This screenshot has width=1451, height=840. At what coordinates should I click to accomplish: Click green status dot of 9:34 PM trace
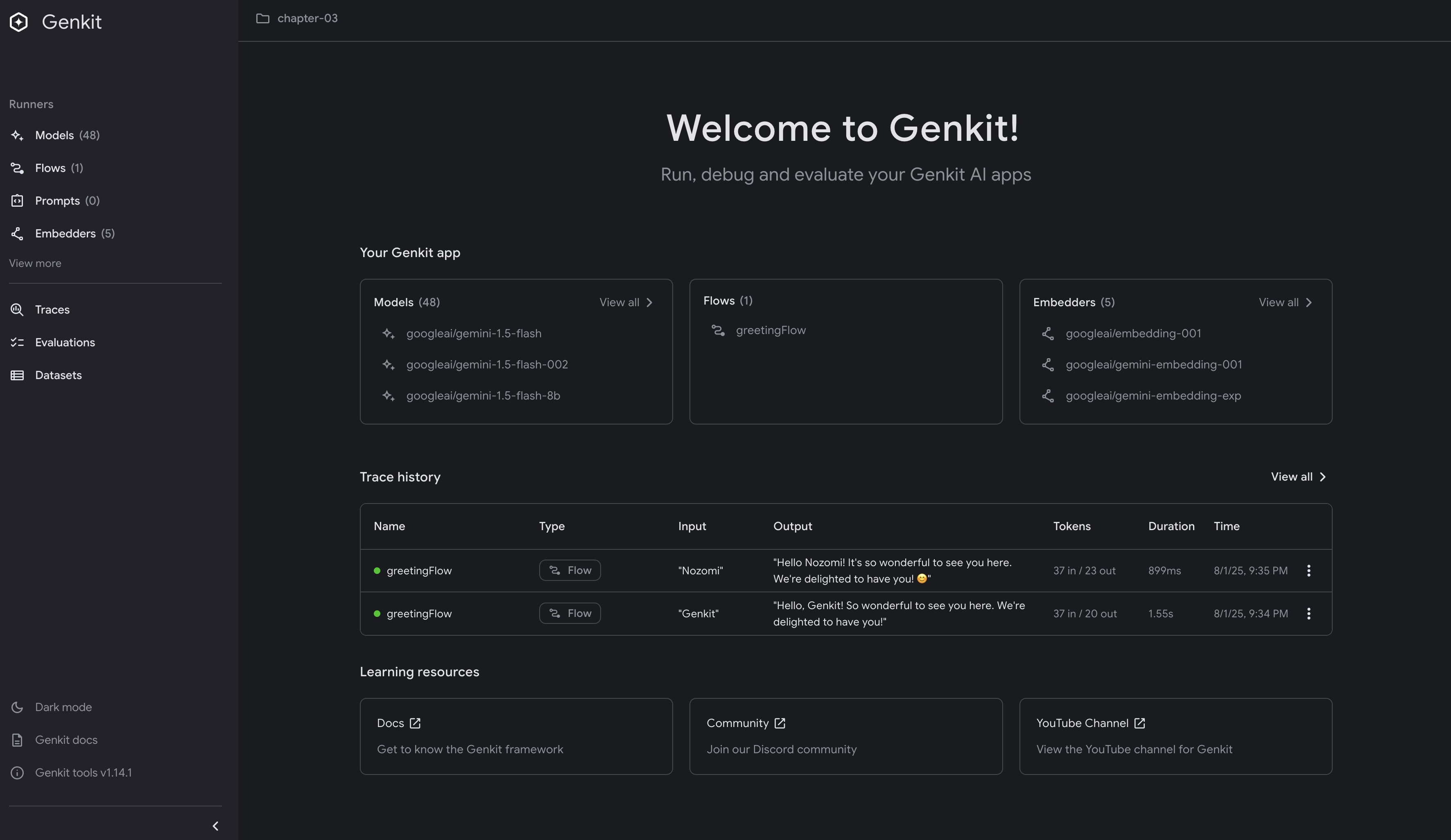[x=377, y=614]
